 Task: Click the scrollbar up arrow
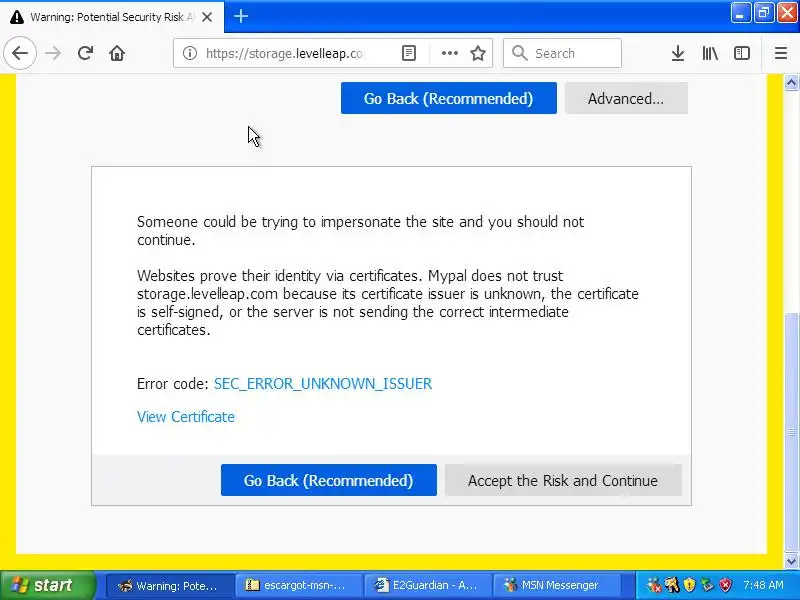click(x=791, y=82)
